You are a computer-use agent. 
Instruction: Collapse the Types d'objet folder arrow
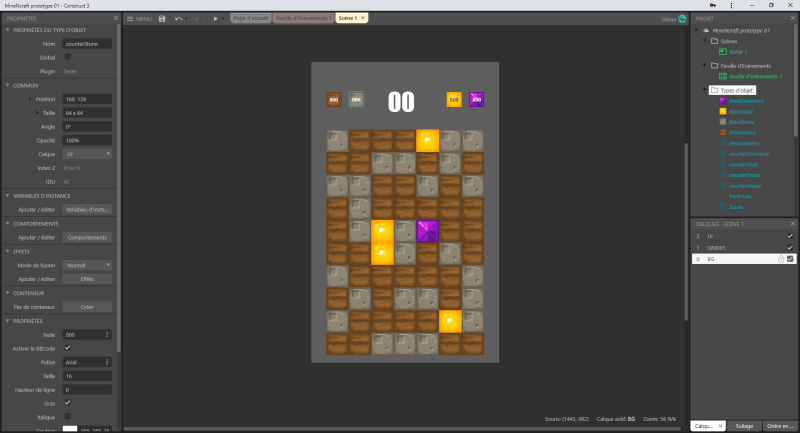coord(705,90)
